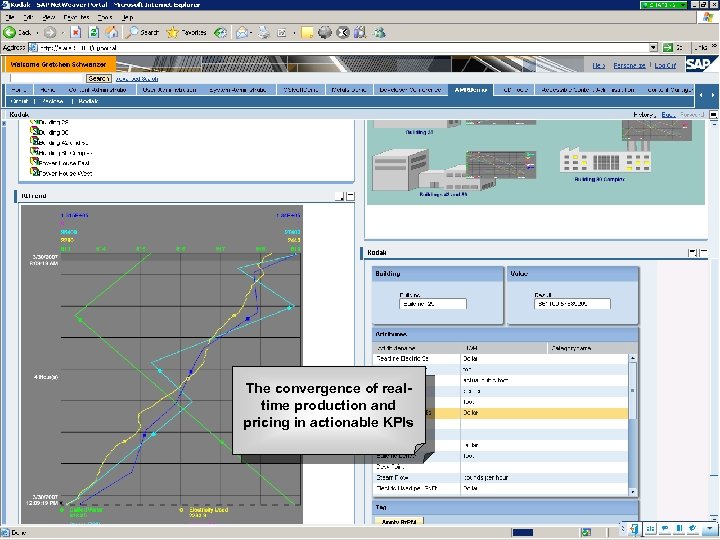Expand the Links toolbar chevron
Screen dimensions: 720x540
click(714, 46)
